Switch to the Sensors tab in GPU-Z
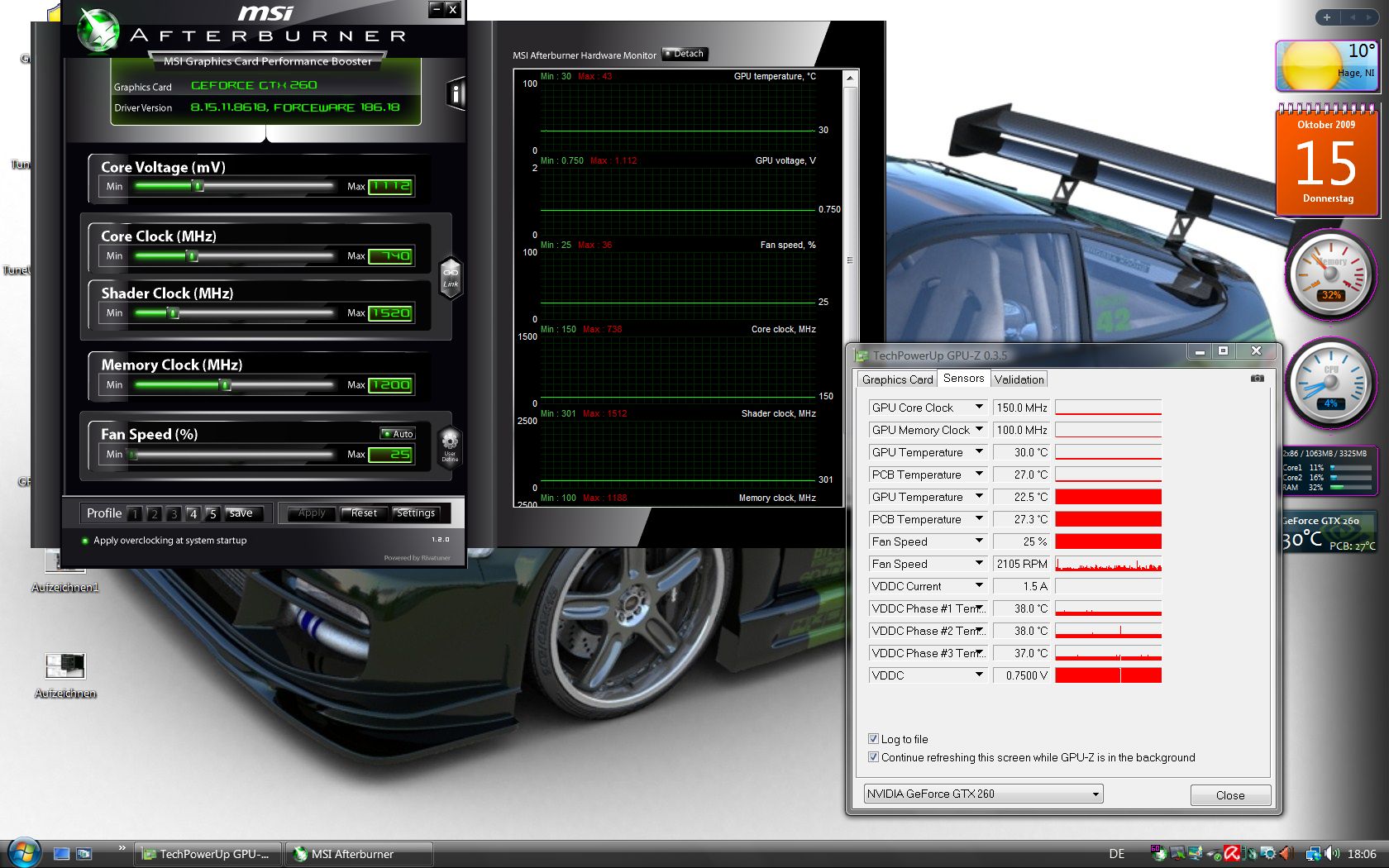1389x868 pixels. [963, 379]
